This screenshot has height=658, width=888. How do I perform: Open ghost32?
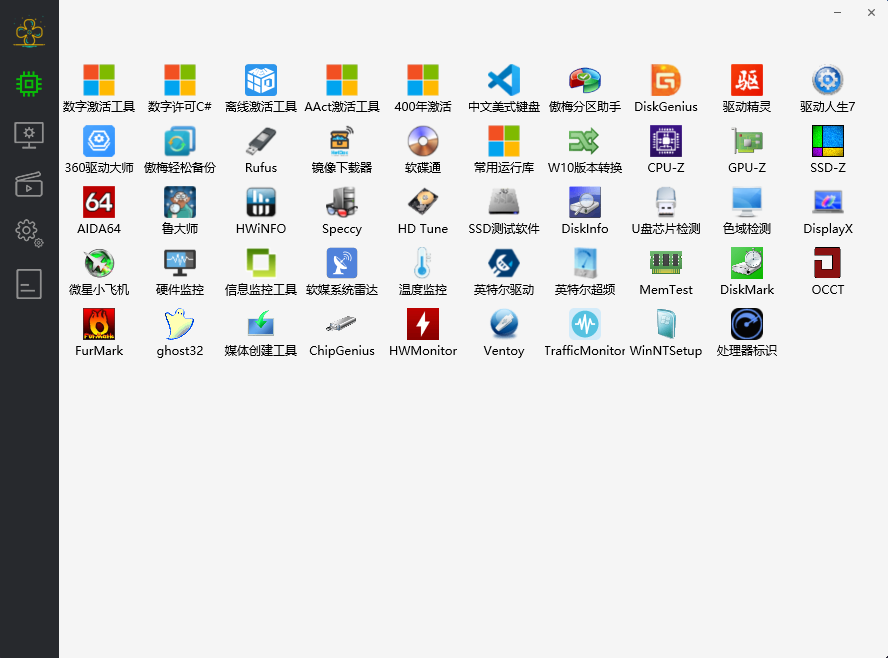pos(180,334)
